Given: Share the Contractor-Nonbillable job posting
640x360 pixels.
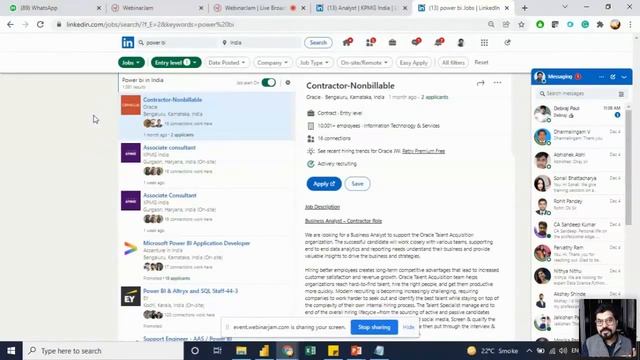Looking at the screenshot, I should tap(480, 83).
